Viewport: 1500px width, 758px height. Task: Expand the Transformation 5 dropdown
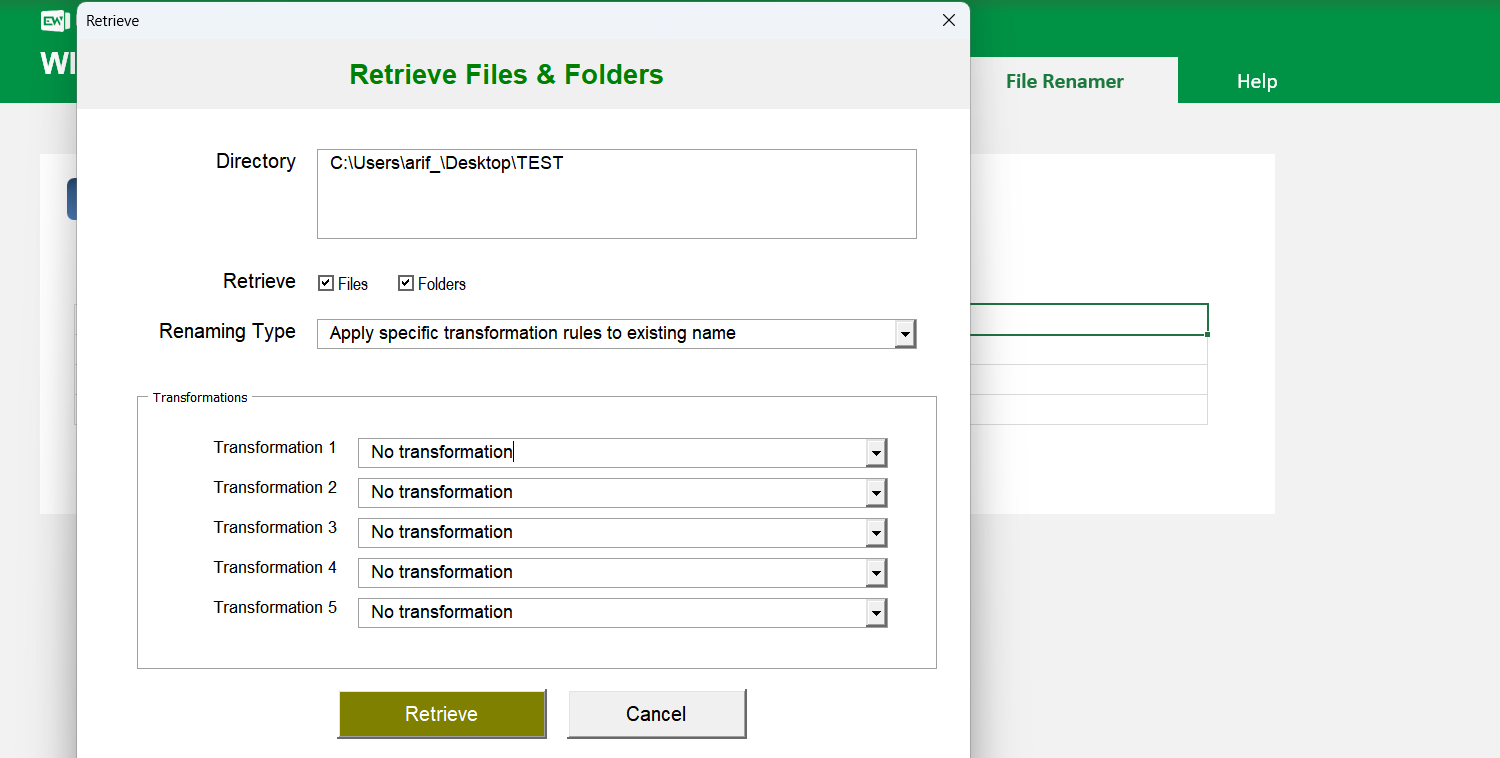pos(877,612)
